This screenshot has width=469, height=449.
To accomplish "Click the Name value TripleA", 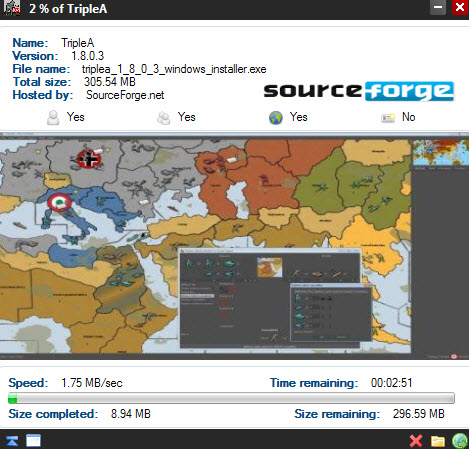I will point(78,43).
